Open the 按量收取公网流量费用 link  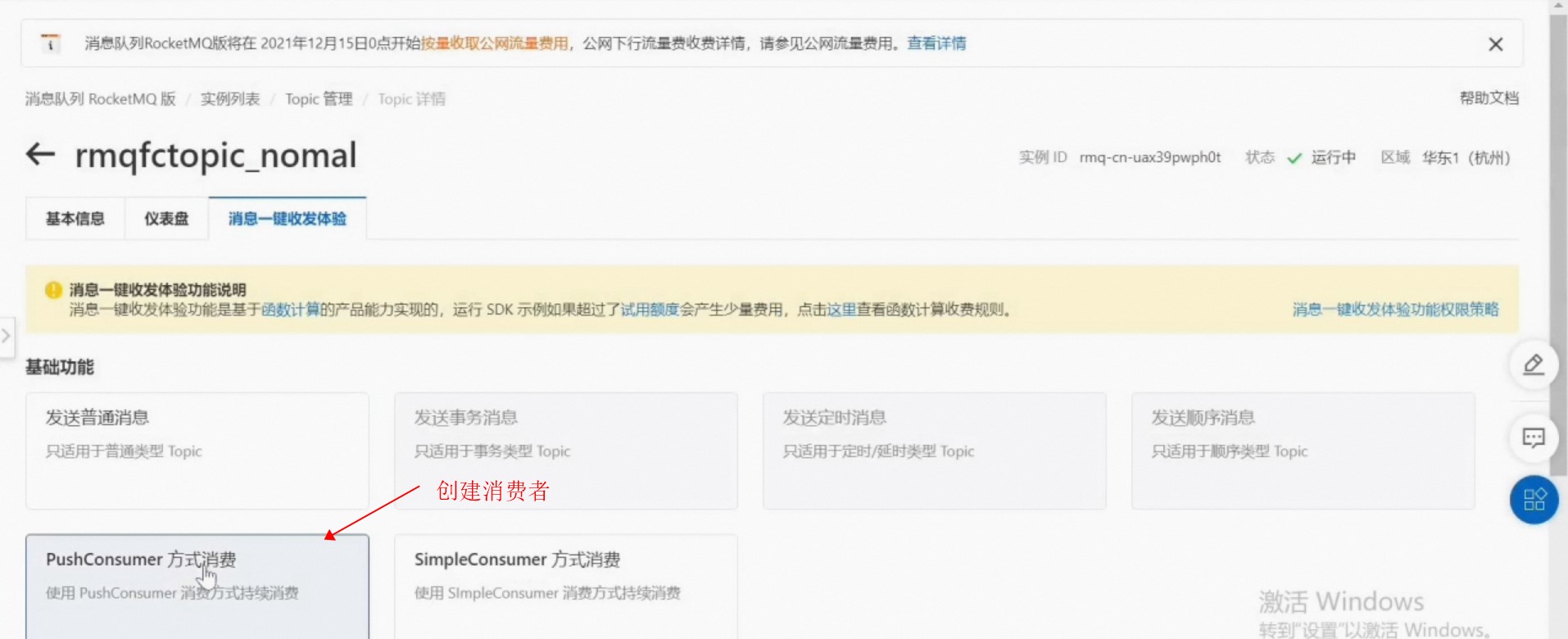pyautogui.click(x=494, y=43)
